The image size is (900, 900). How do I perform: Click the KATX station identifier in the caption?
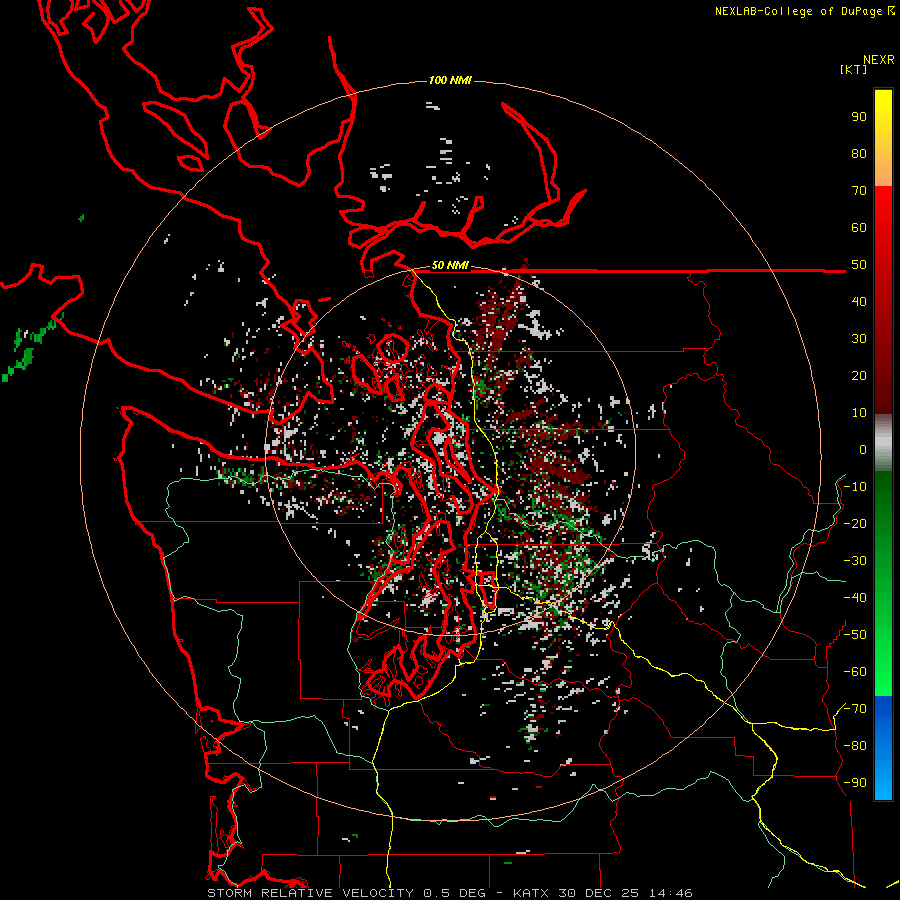531,893
